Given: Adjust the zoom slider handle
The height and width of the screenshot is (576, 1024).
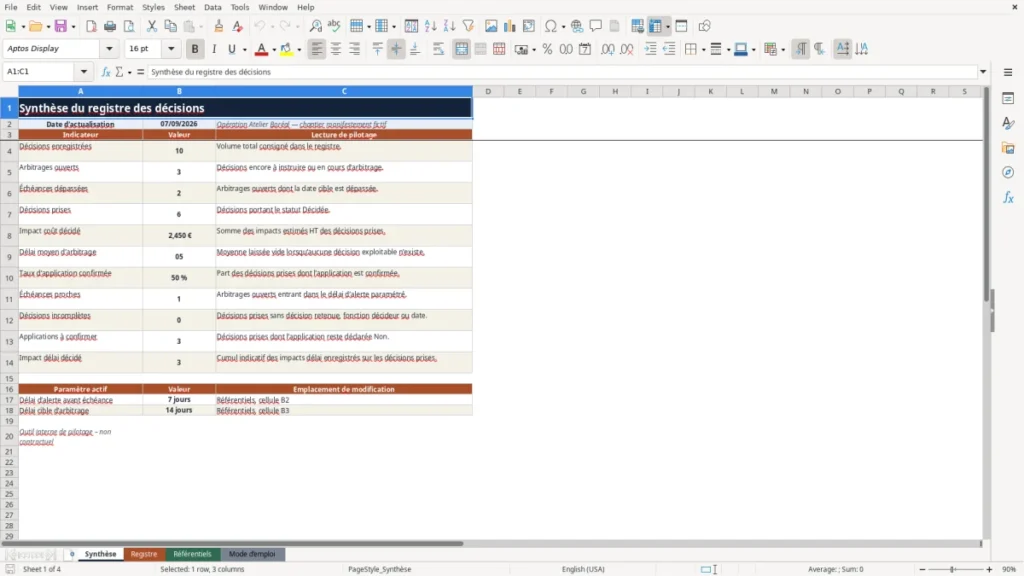Looking at the screenshot, I should coord(953,569).
